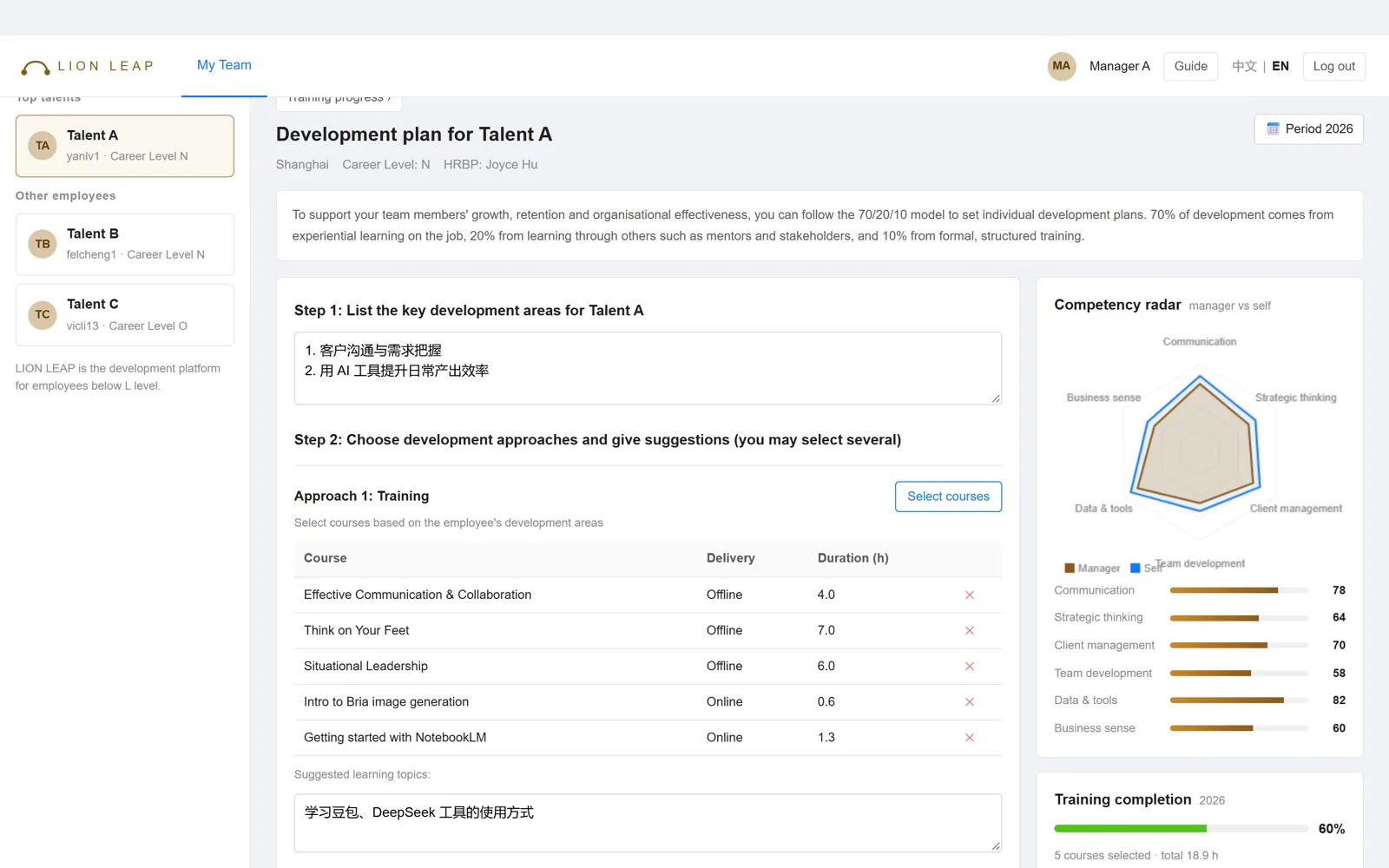Toggle Self series in radar legend
The image size is (1389, 868).
pos(1146,568)
